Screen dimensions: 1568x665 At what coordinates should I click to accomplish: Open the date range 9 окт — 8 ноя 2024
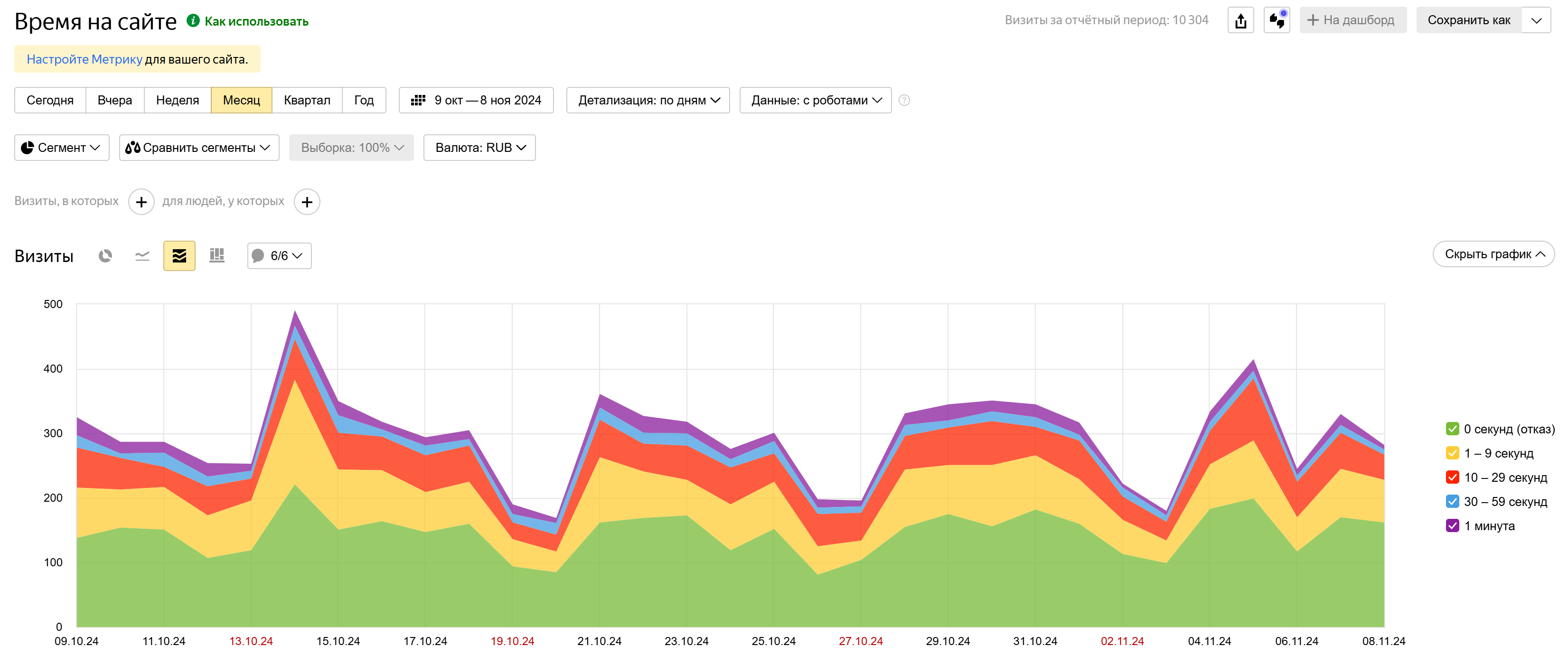pos(476,100)
